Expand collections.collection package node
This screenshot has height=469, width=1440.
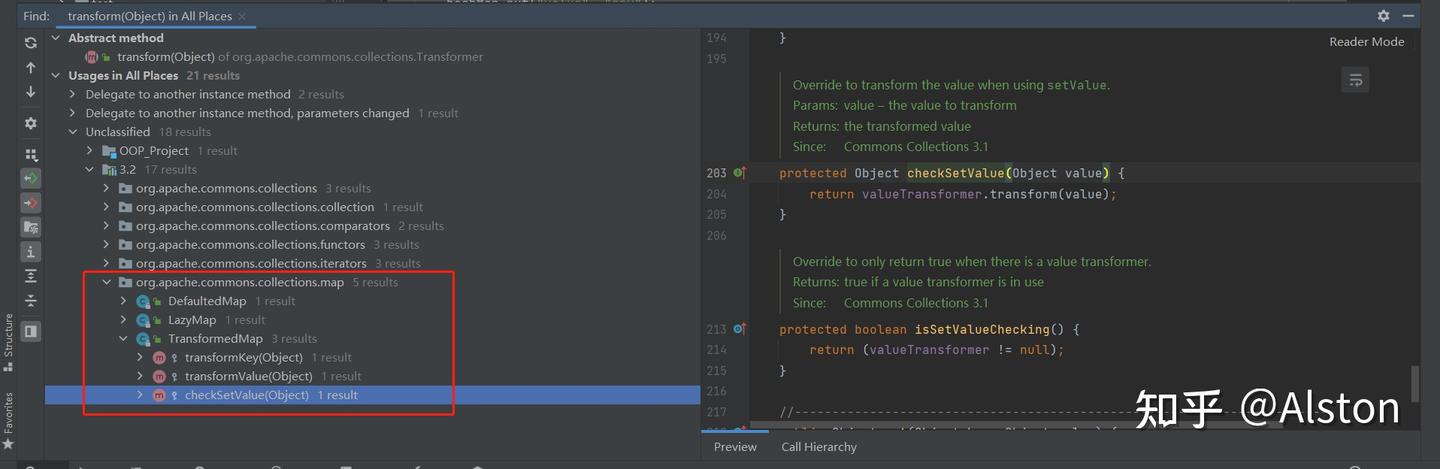[x=107, y=207]
